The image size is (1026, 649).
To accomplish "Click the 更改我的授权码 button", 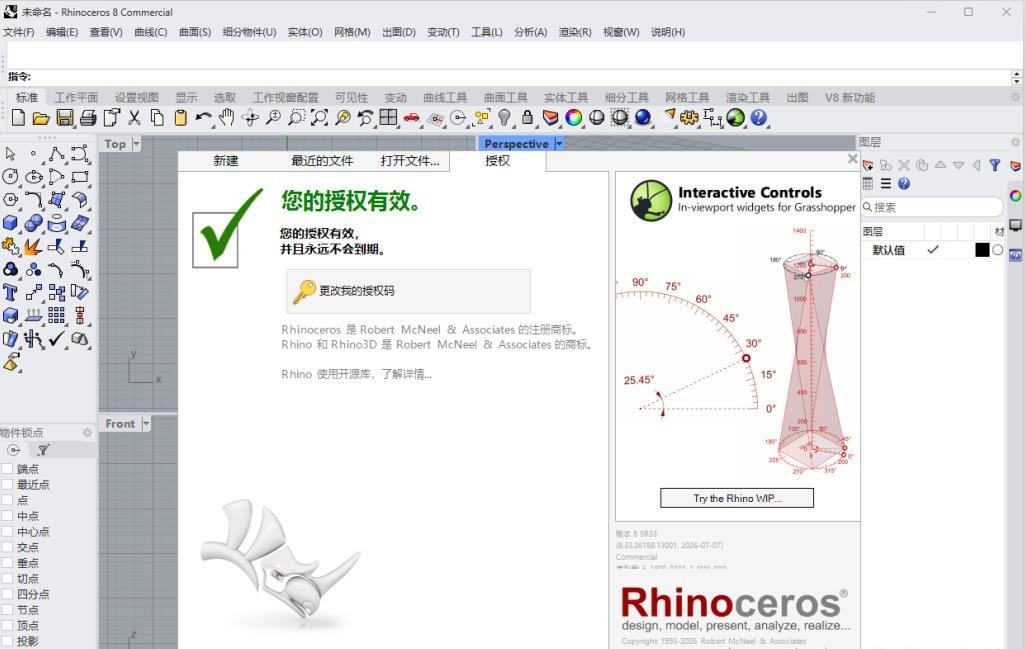I will tap(408, 291).
